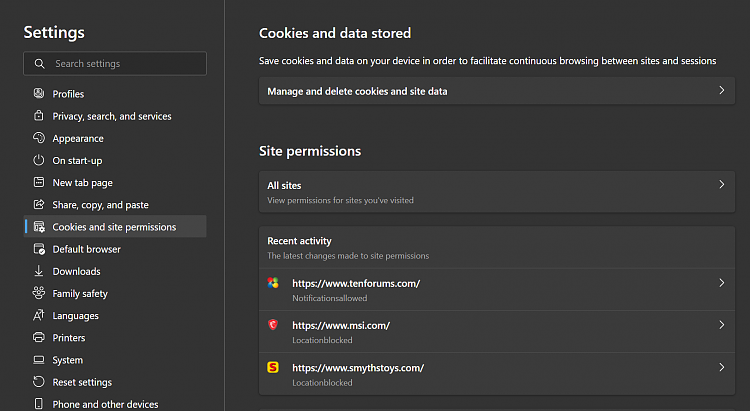Click View permissions for sites you've visited
Image resolution: width=750 pixels, height=411 pixels.
point(340,200)
